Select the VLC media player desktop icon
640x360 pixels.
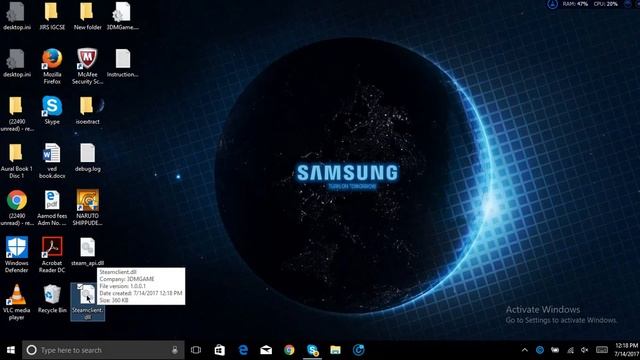(17, 302)
